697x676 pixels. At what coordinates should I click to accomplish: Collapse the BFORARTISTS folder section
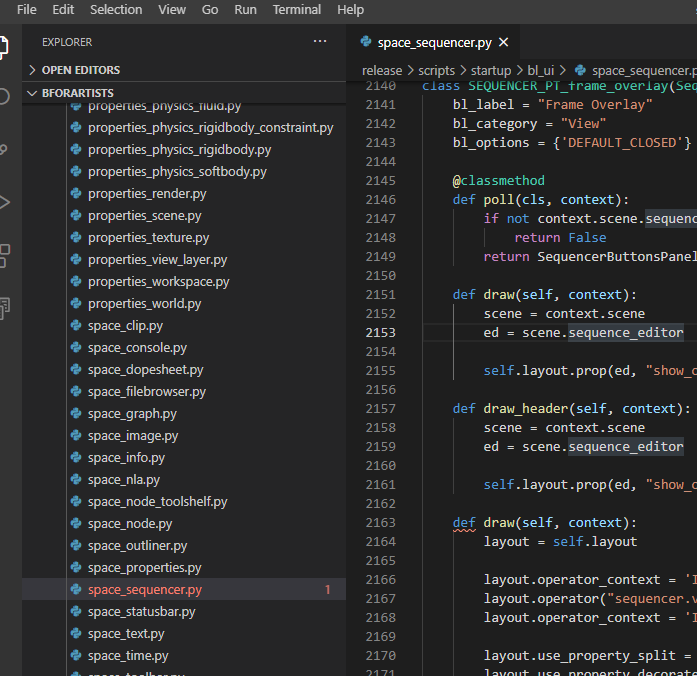[32, 93]
